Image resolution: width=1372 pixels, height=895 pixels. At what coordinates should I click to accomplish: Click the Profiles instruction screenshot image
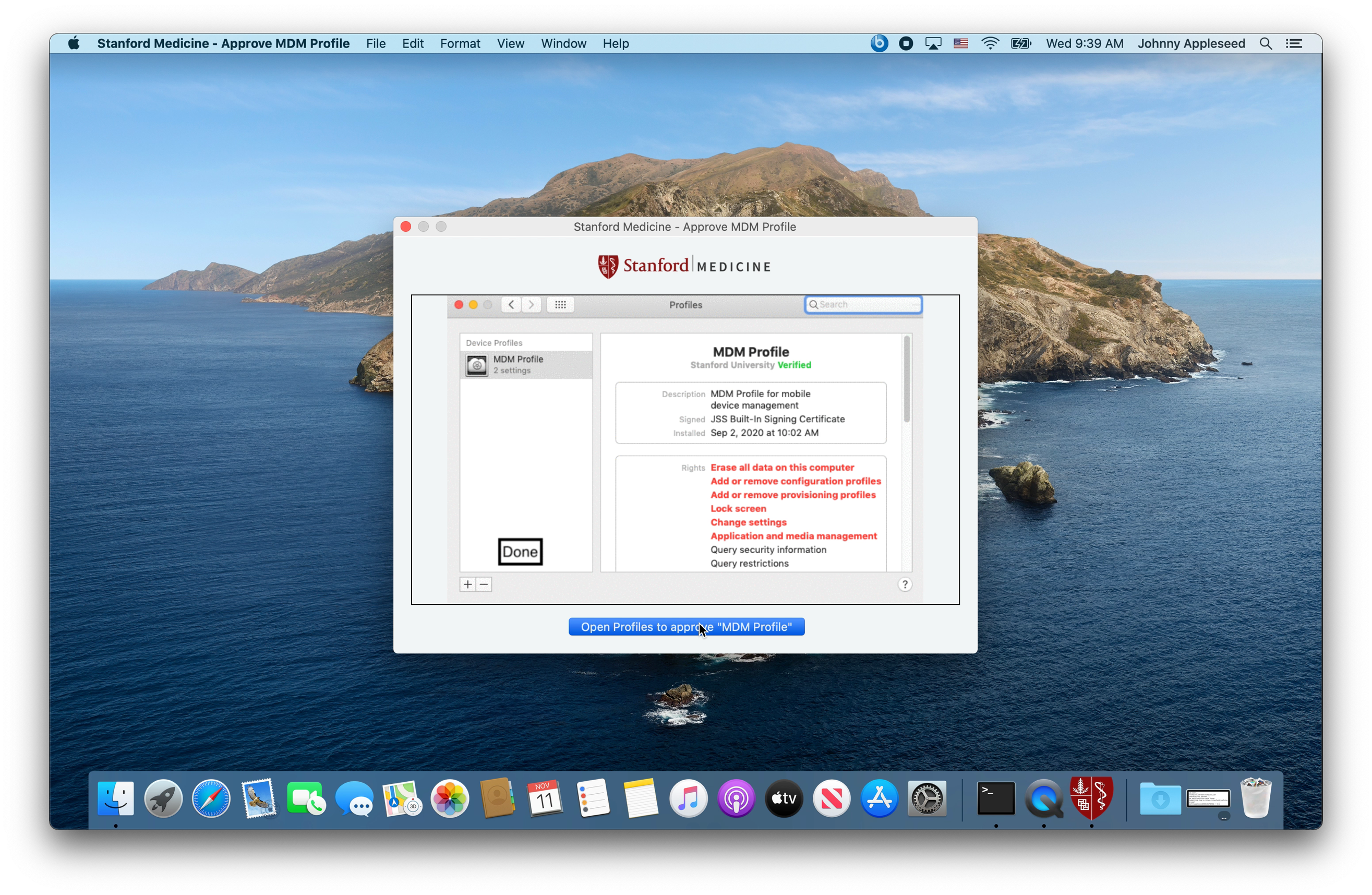685,450
